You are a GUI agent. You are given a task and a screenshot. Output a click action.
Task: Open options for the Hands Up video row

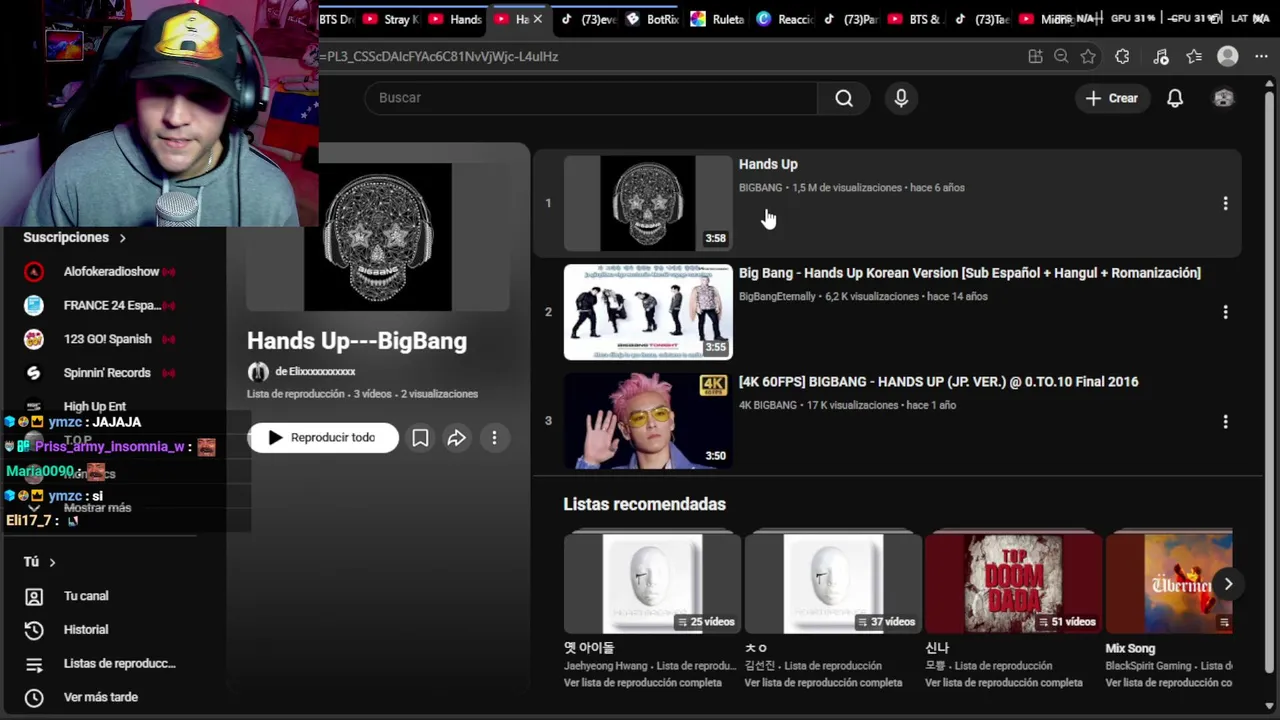click(x=1225, y=203)
